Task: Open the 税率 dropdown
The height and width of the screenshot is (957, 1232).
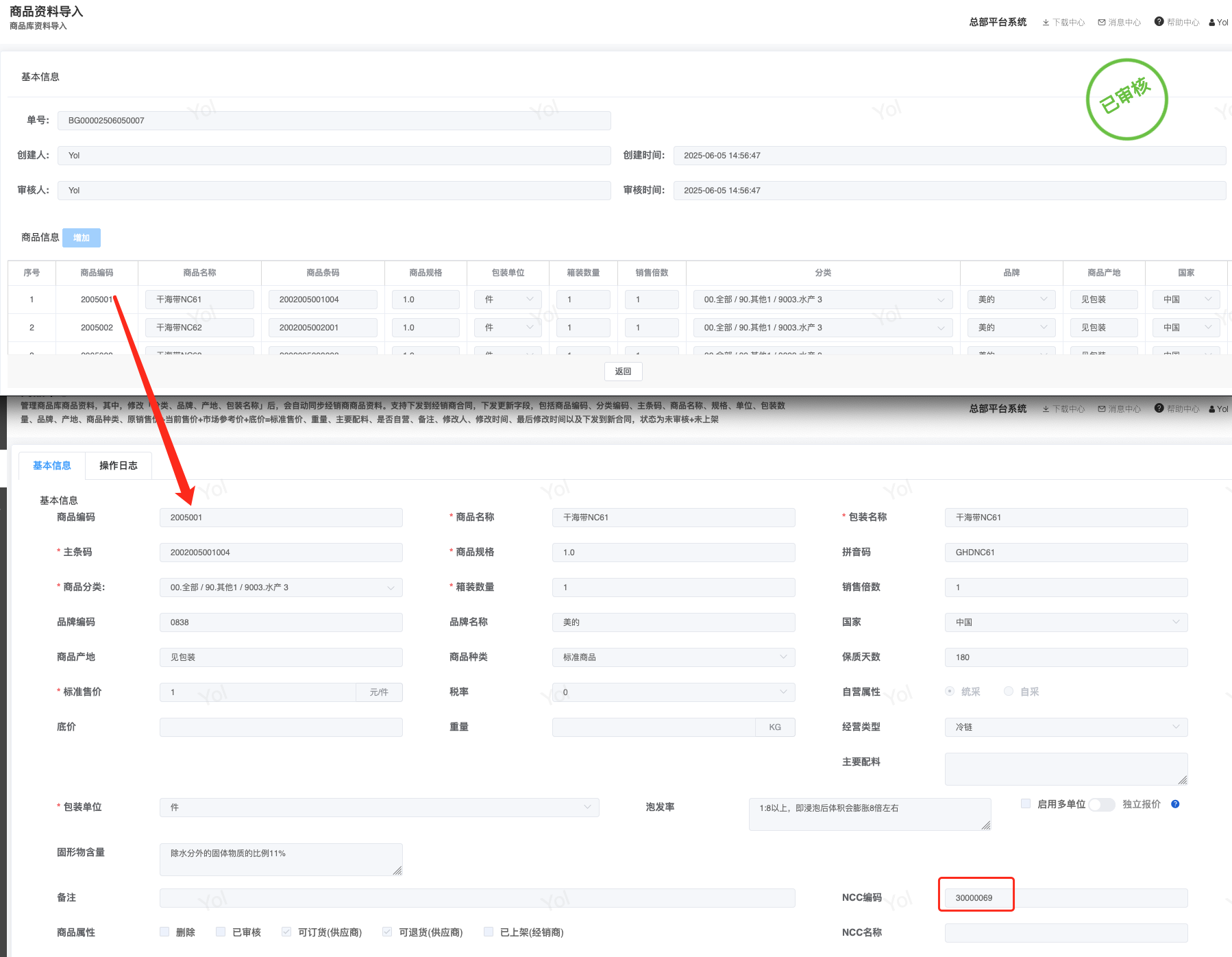Action: pyautogui.click(x=673, y=692)
